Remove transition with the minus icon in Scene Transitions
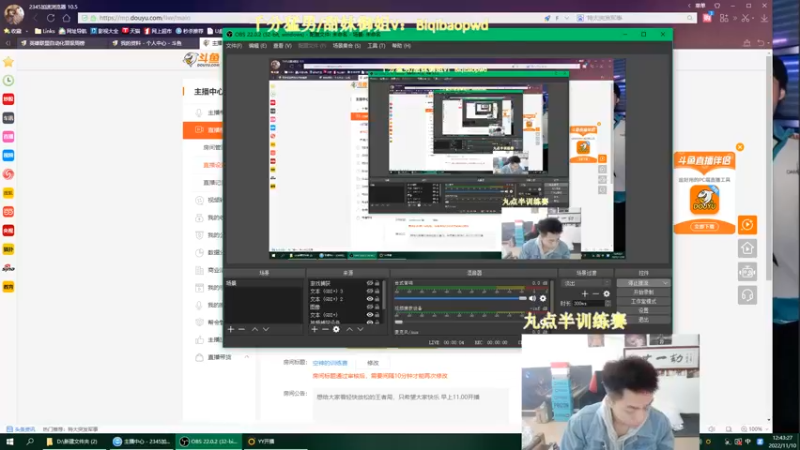The image size is (800, 450). coord(595,294)
